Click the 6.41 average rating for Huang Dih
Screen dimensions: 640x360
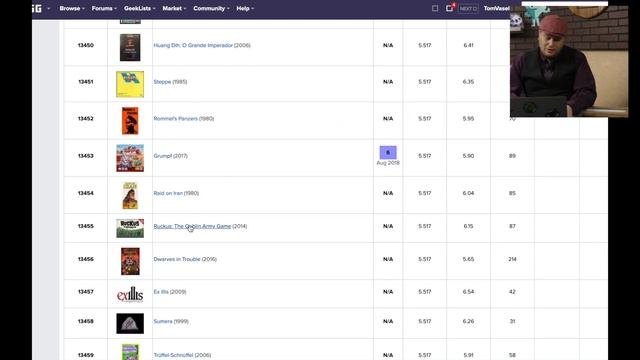(468, 45)
